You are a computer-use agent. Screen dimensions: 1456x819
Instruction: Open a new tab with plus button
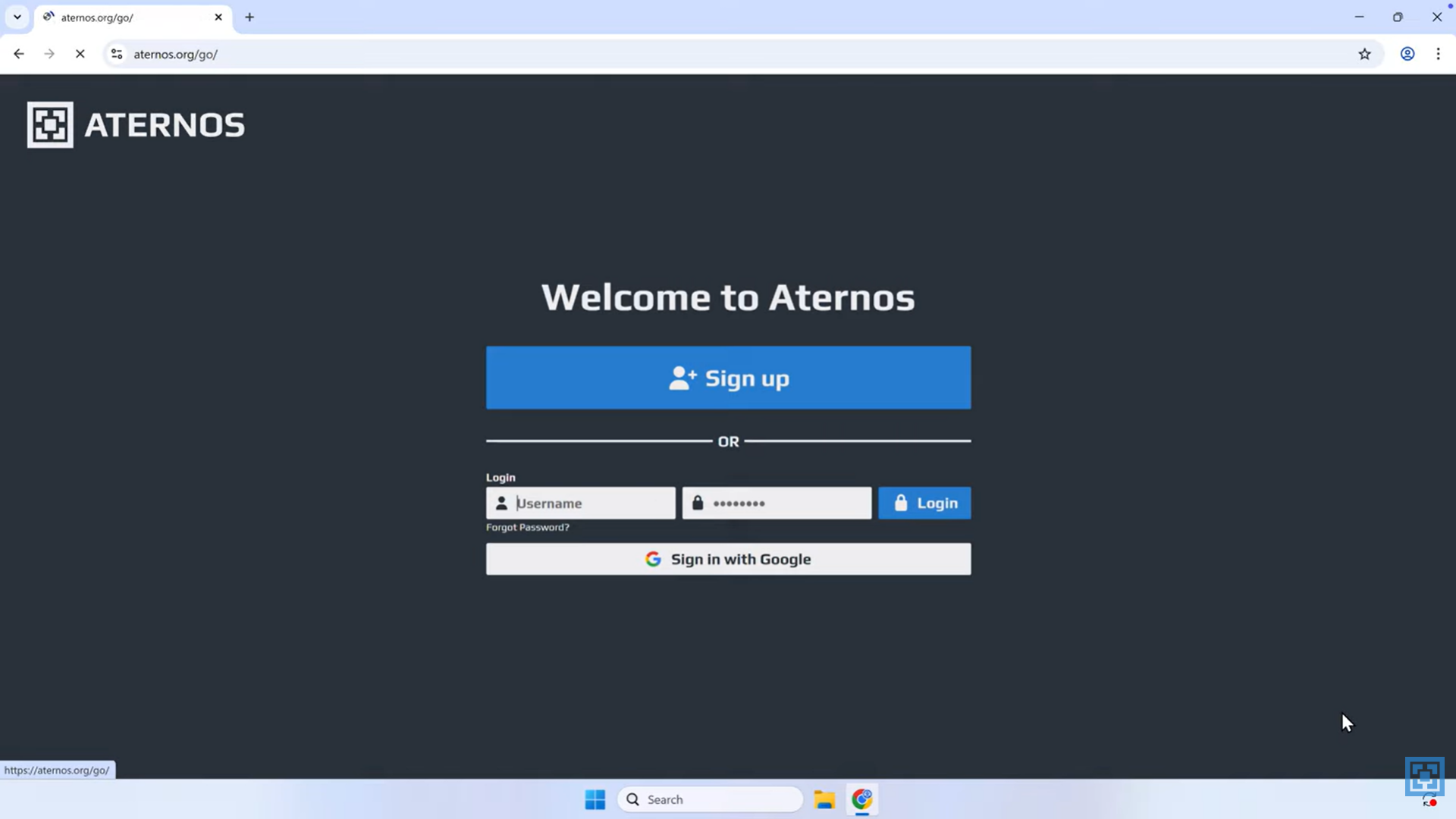249,17
